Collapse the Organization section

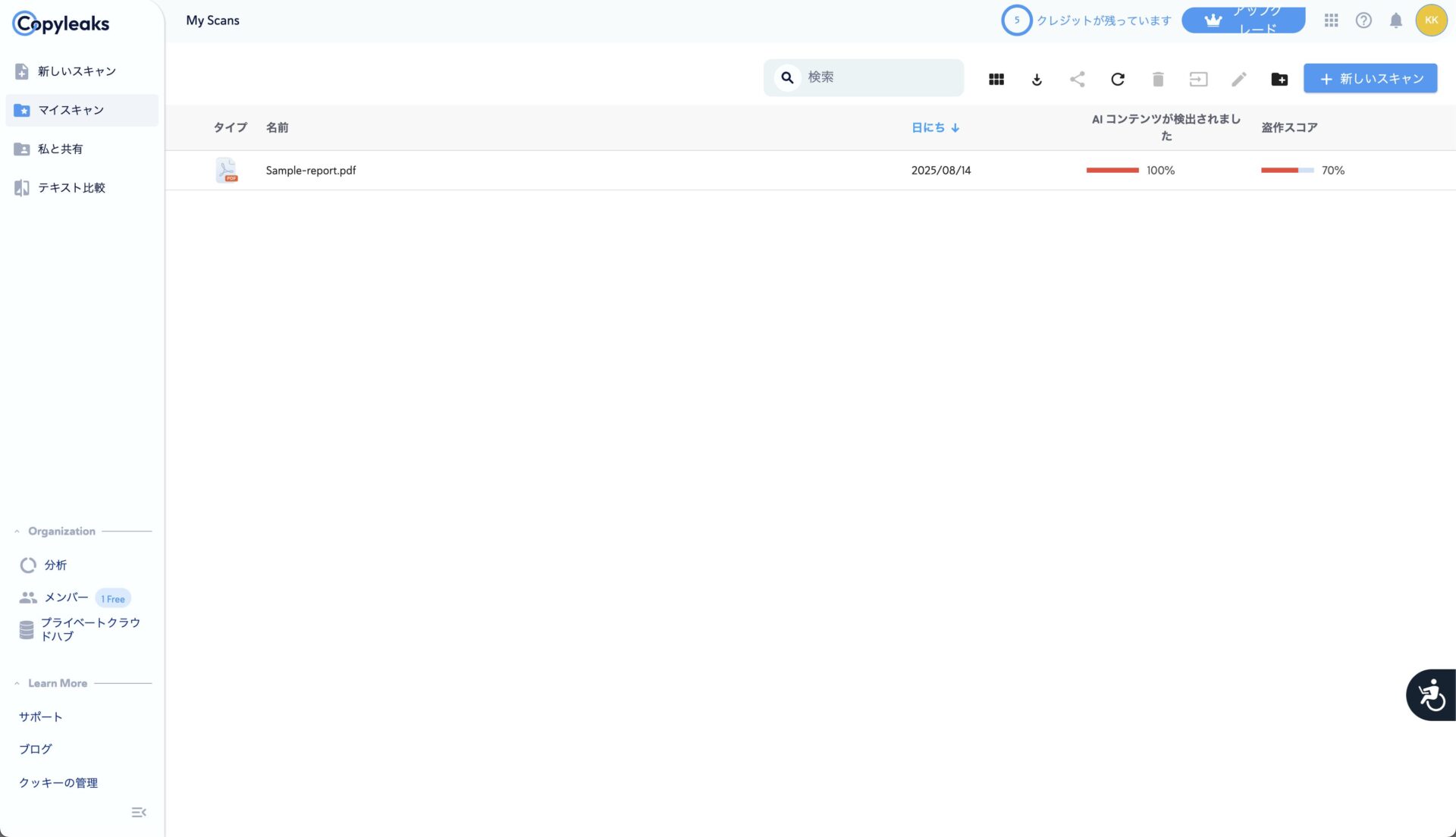pos(17,531)
